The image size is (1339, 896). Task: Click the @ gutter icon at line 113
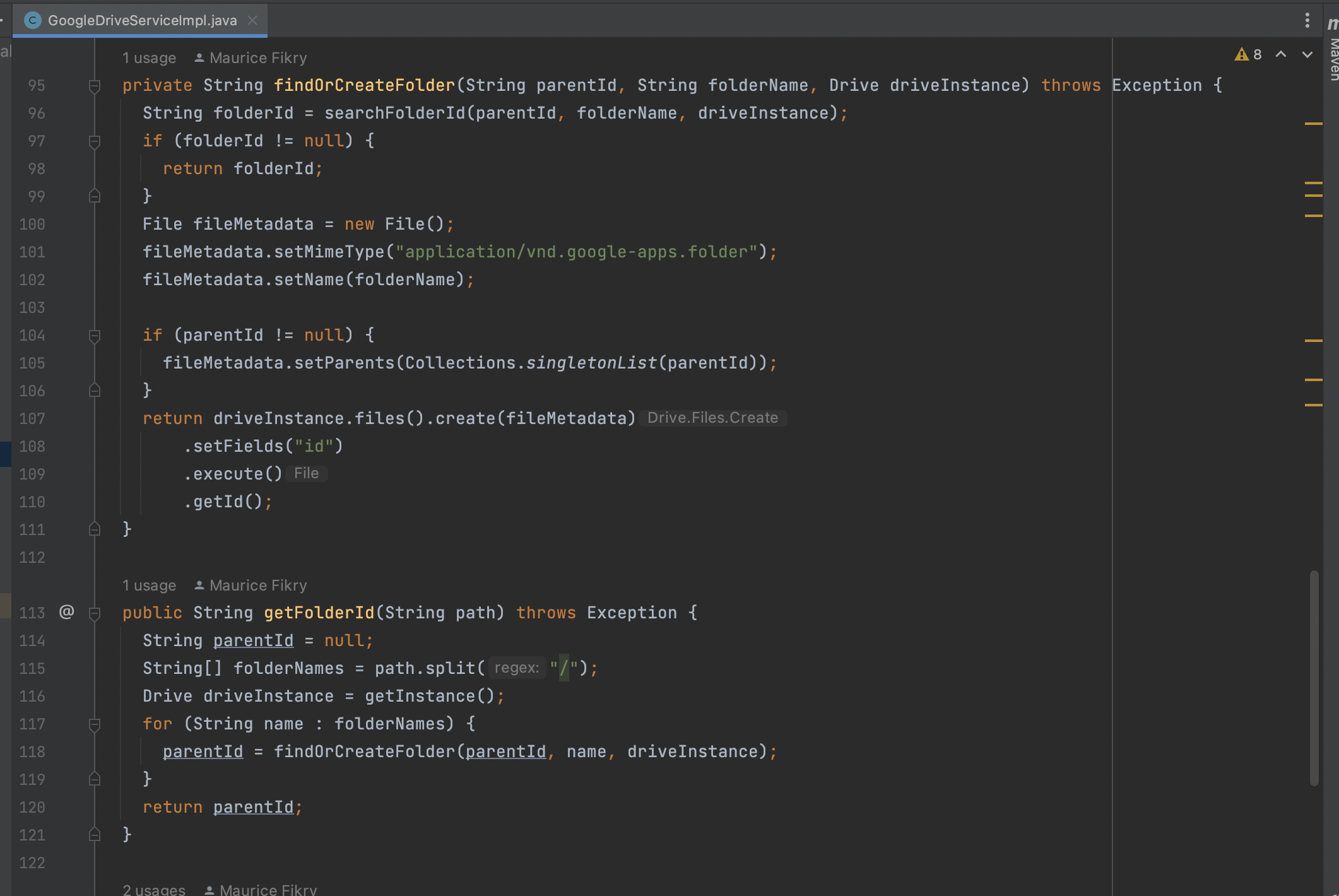point(67,612)
